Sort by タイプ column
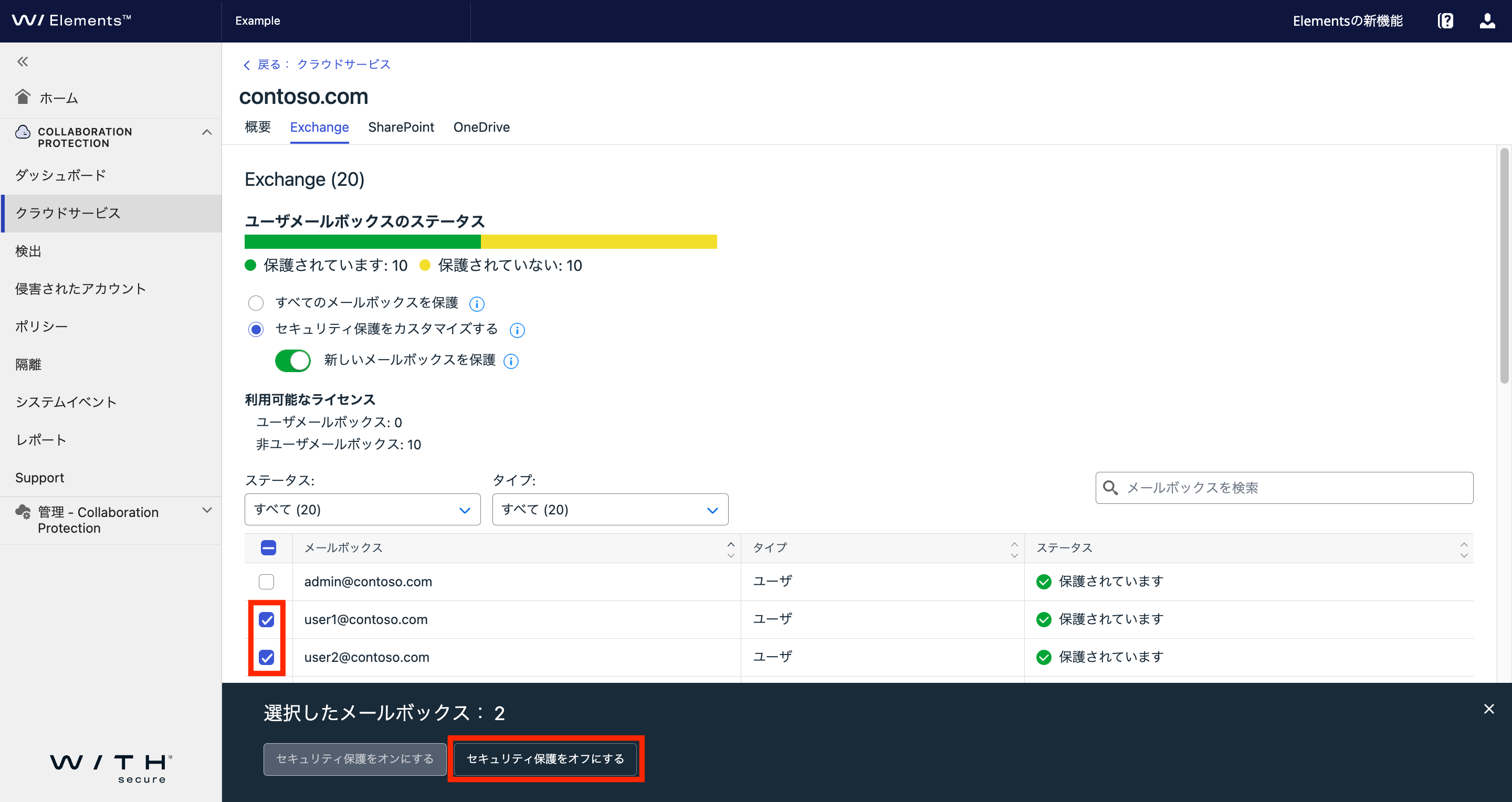1512x802 pixels. click(1014, 550)
